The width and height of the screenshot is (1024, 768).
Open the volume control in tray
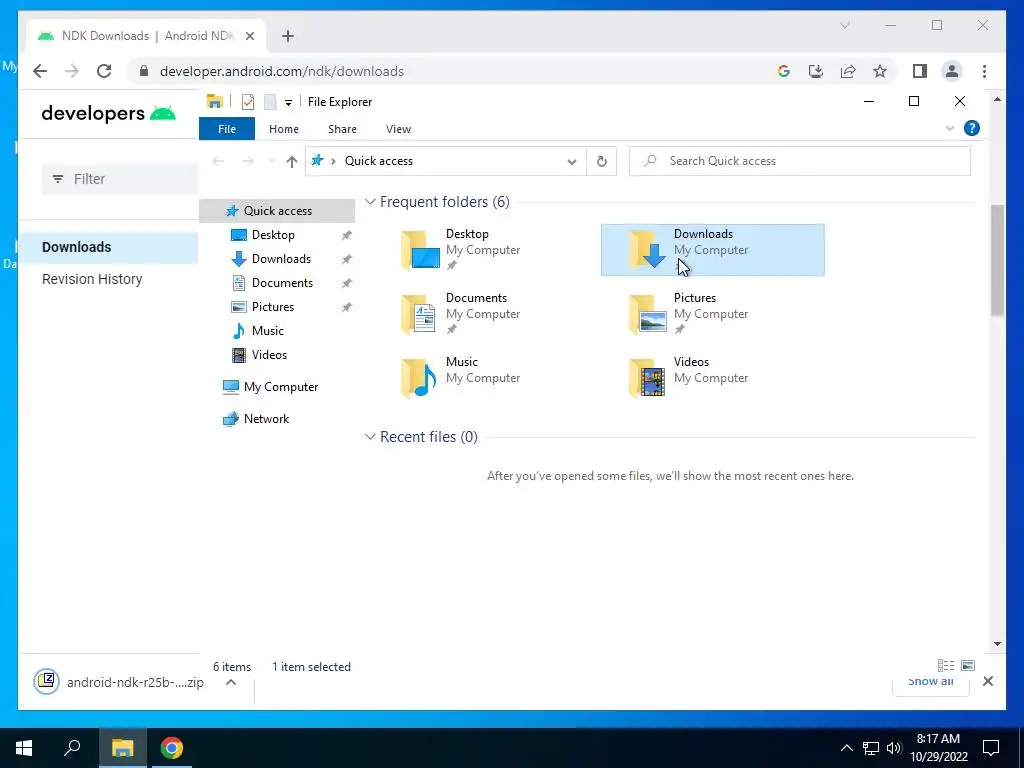pyautogui.click(x=894, y=748)
